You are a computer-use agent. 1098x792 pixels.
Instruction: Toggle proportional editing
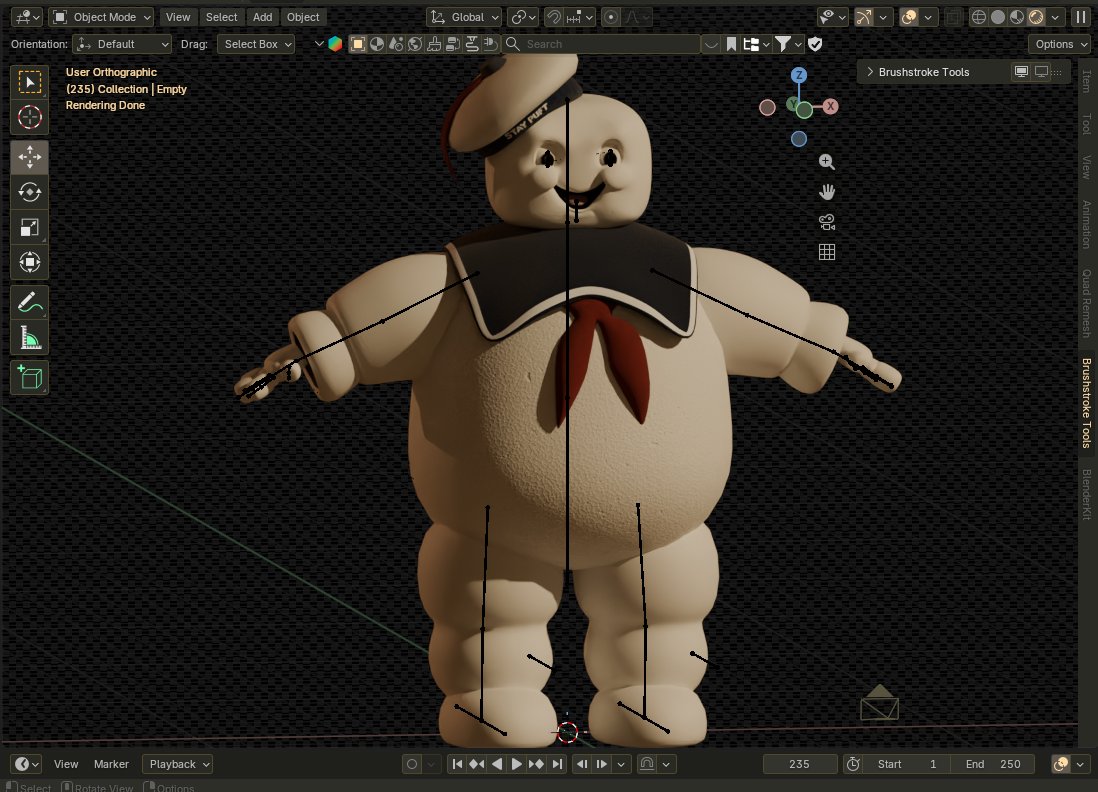click(611, 18)
